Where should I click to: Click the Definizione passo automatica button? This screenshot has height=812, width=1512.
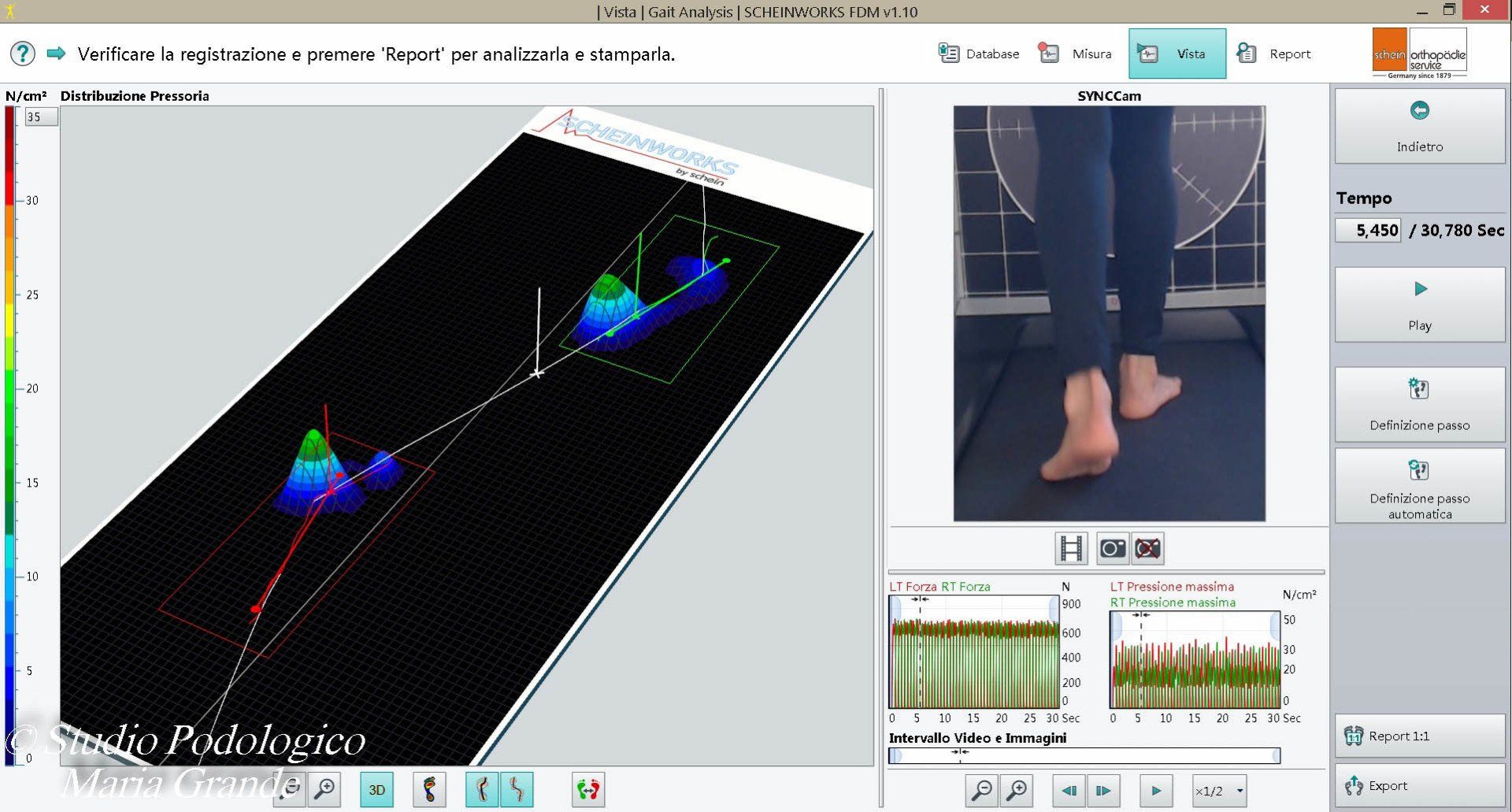click(x=1420, y=486)
